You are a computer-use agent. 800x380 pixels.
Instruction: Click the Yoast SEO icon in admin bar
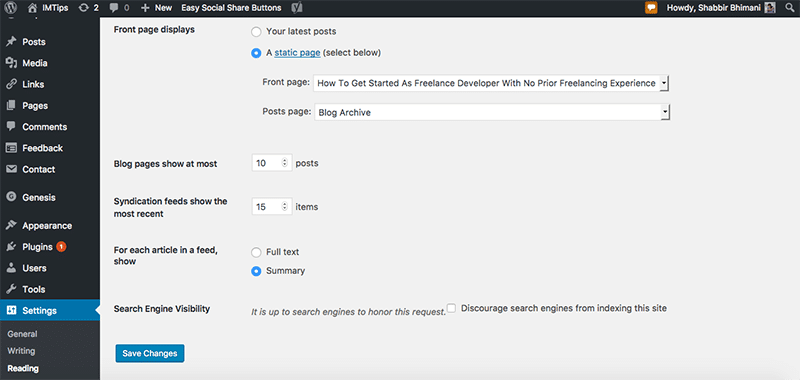coord(296,8)
